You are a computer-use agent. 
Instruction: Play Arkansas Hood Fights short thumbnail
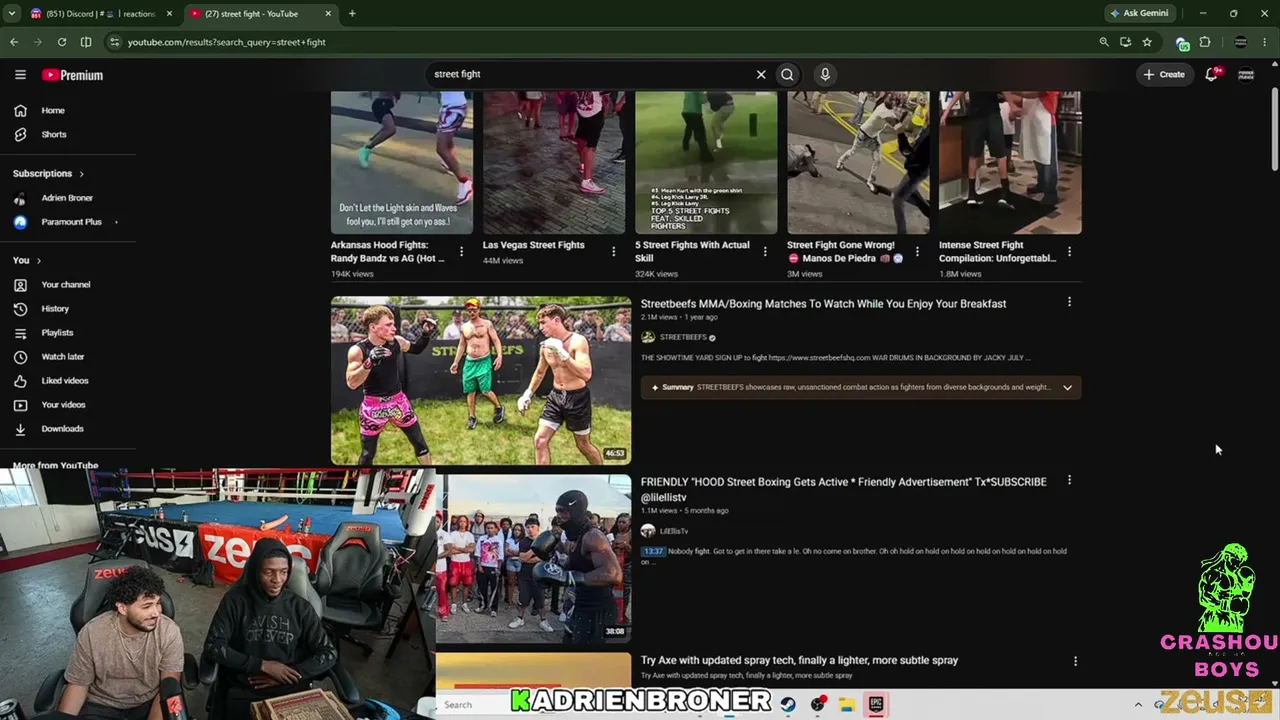402,162
